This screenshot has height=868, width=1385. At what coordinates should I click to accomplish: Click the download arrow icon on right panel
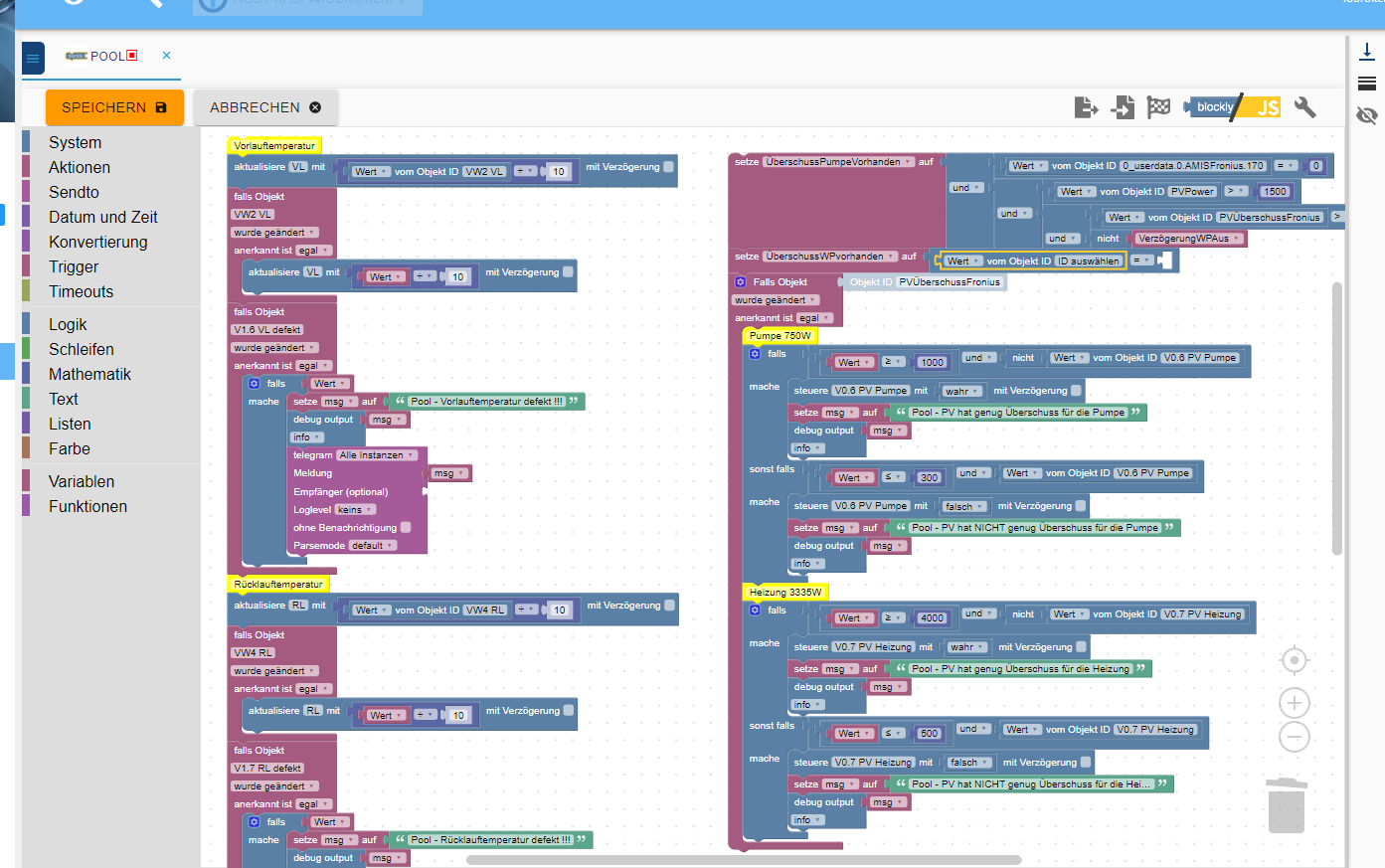click(x=1367, y=52)
